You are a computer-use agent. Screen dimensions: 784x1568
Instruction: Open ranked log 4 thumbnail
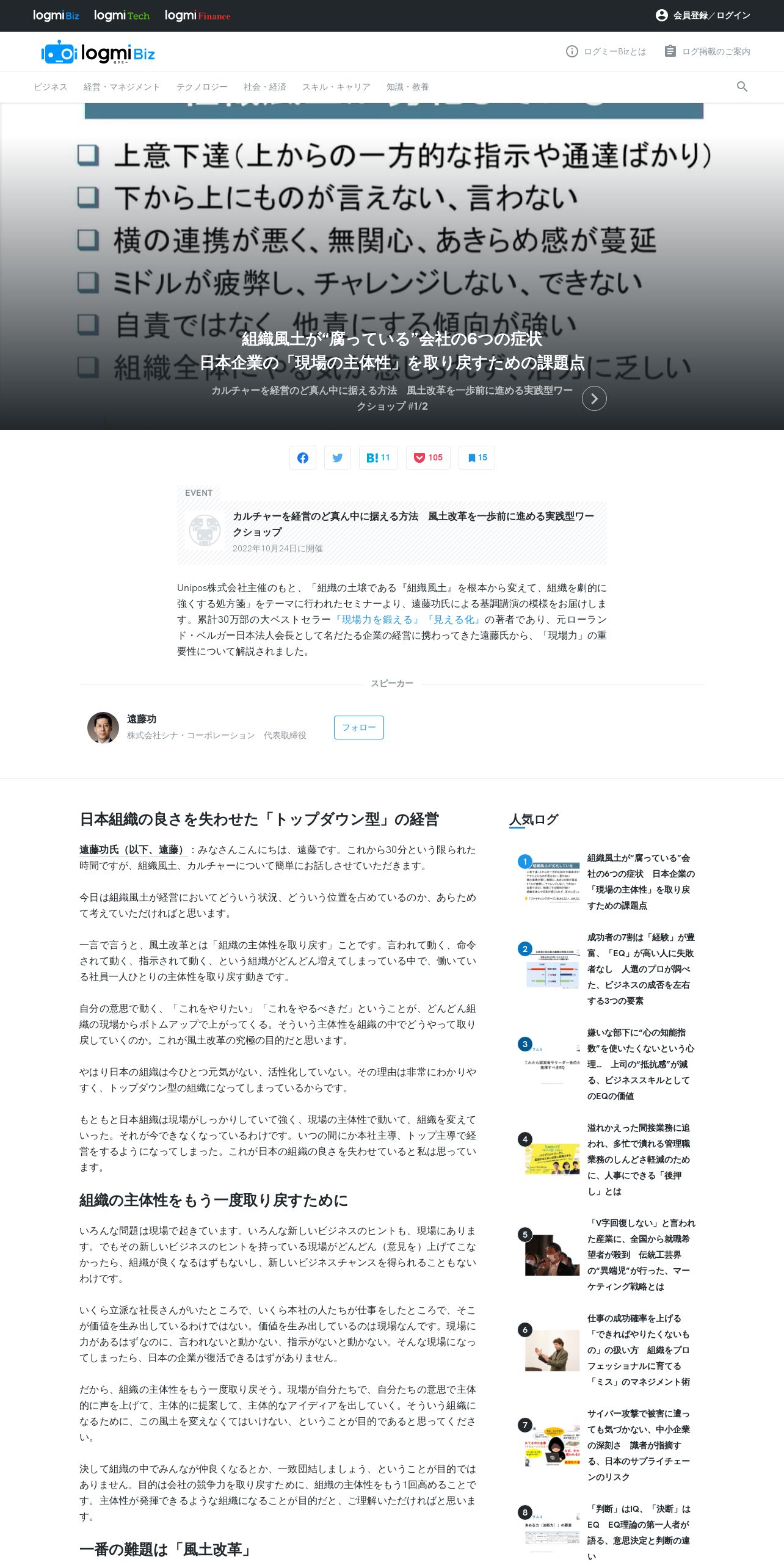point(553,1160)
